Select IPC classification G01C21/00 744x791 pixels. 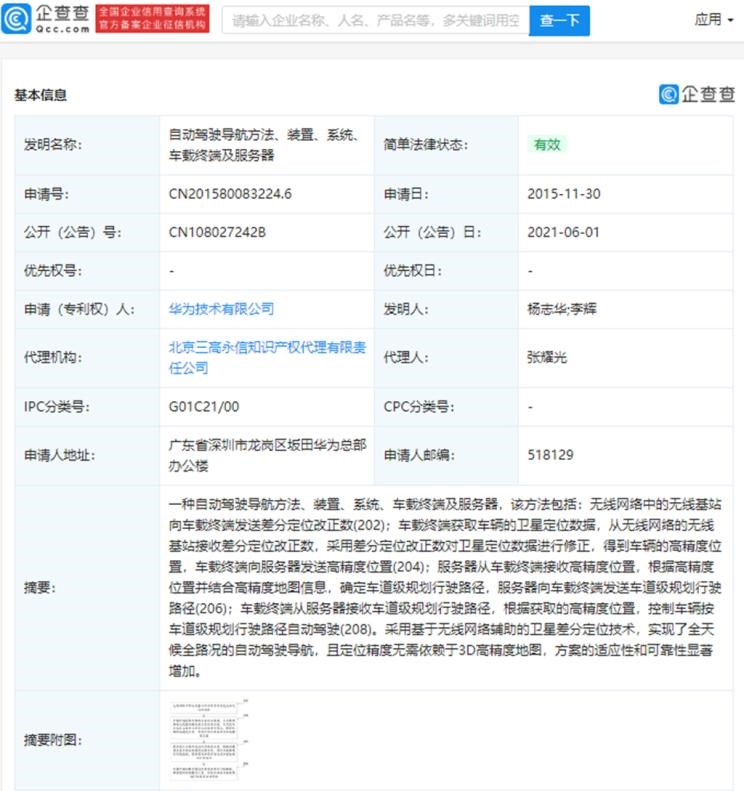pyautogui.click(x=204, y=407)
